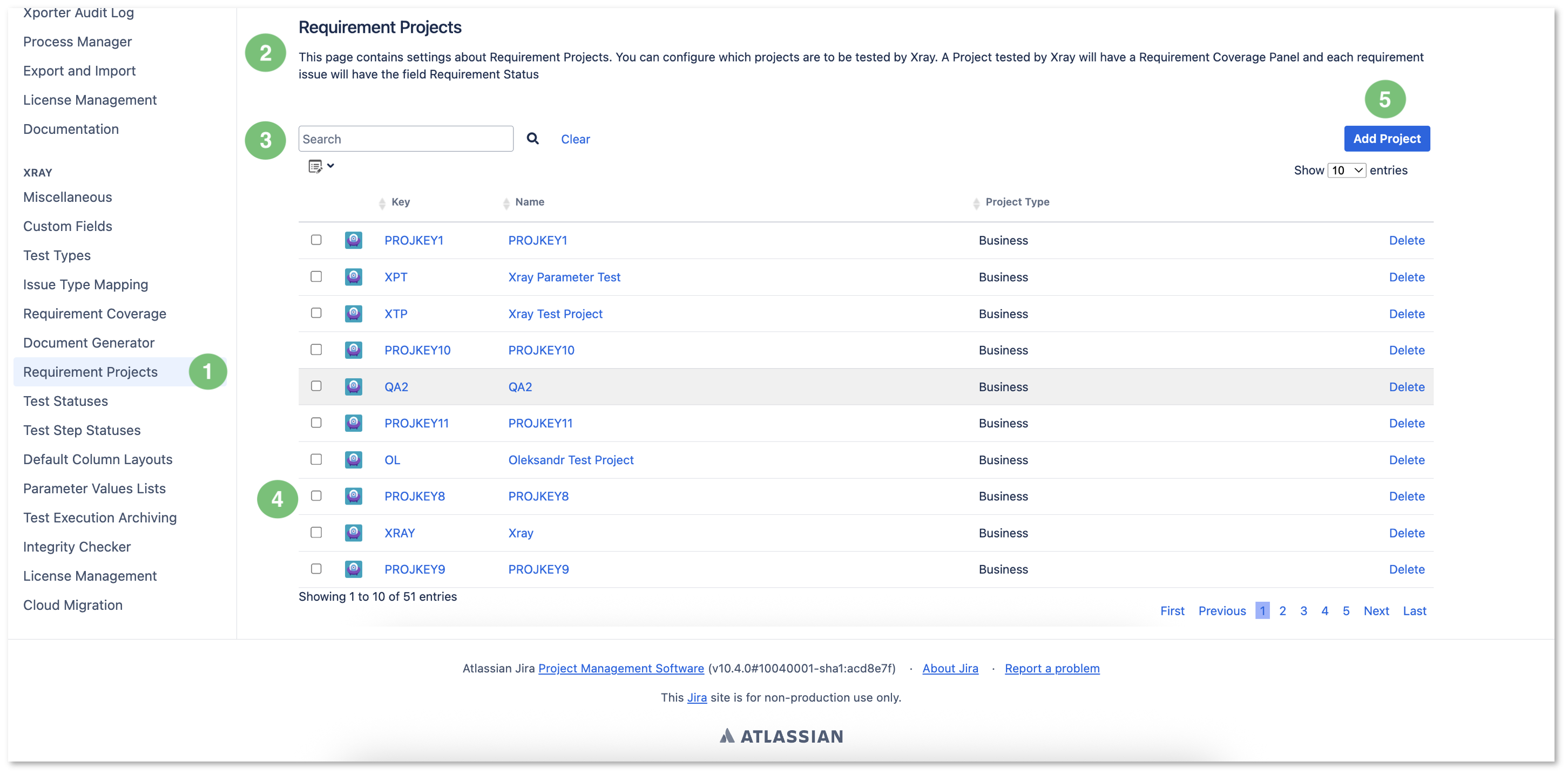Go to the Next page

[1376, 611]
